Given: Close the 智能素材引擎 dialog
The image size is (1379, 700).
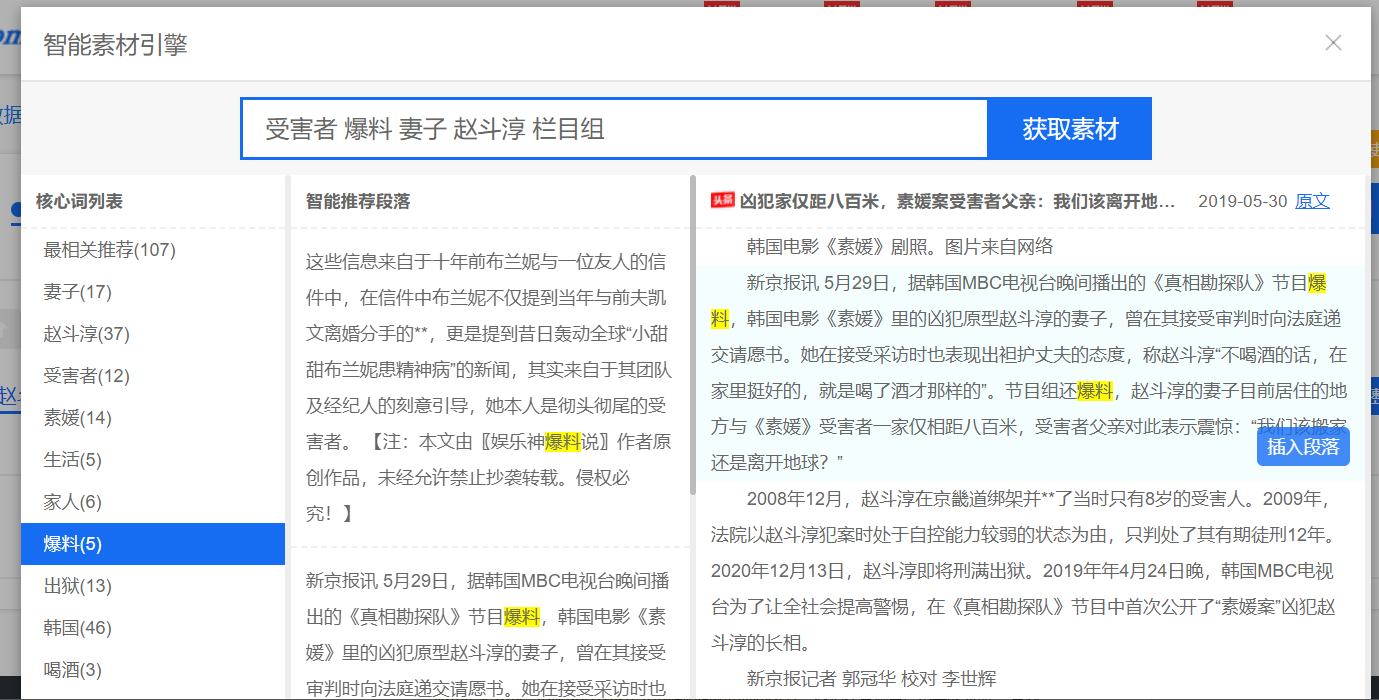Looking at the screenshot, I should (x=1332, y=43).
